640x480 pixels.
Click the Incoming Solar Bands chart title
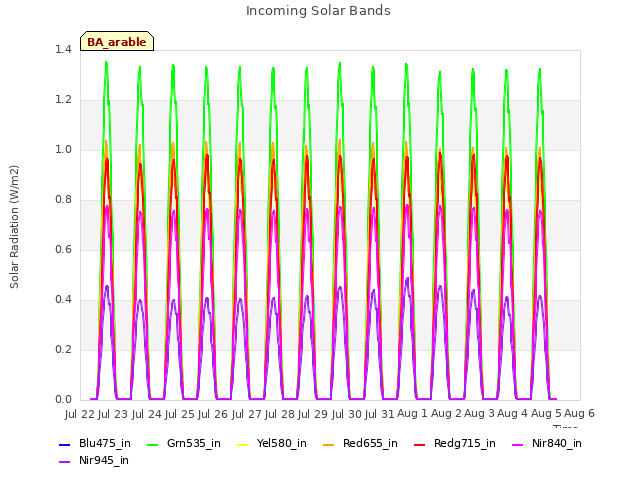[x=318, y=11]
